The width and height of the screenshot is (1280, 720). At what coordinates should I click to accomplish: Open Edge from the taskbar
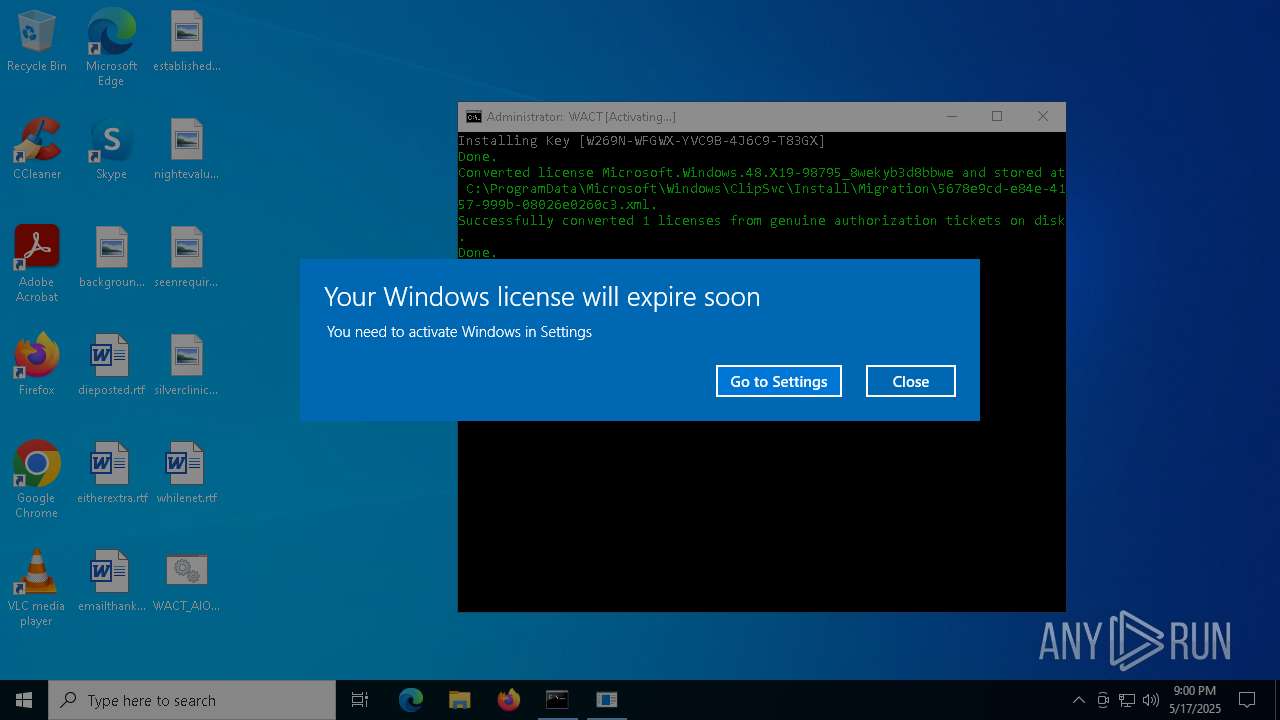point(411,700)
